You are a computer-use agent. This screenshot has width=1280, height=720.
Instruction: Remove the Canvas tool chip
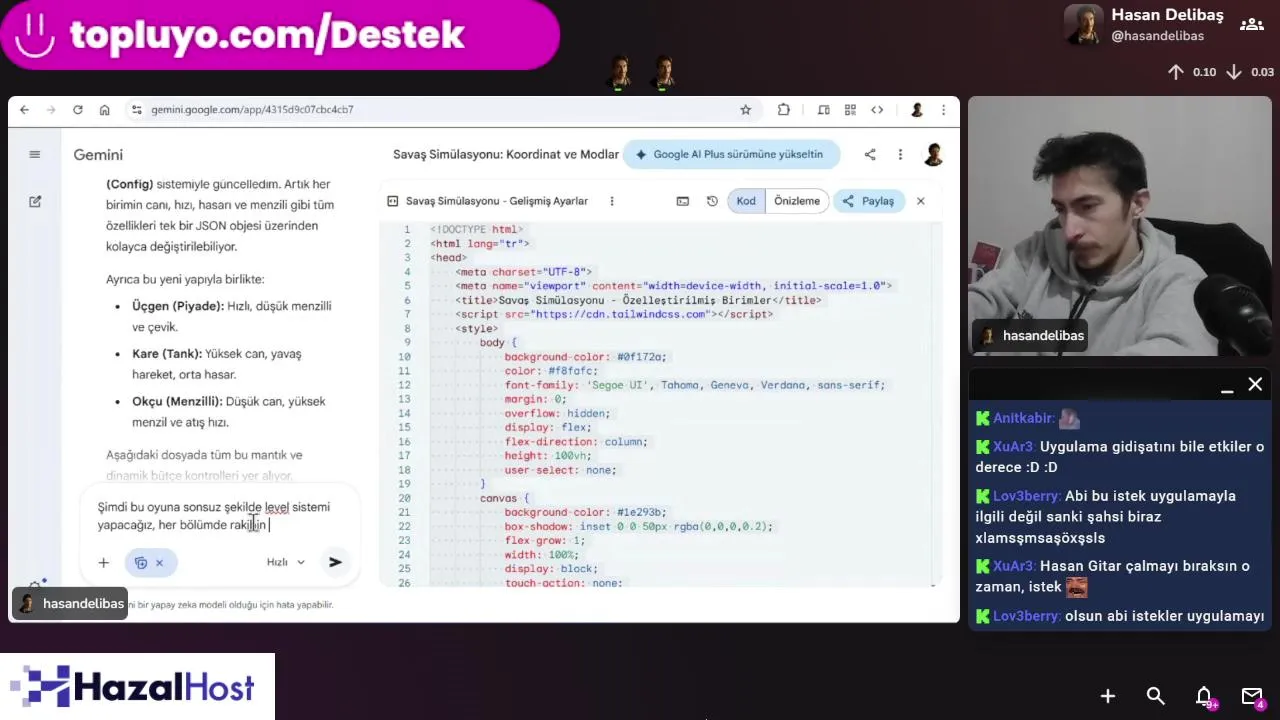(x=159, y=563)
